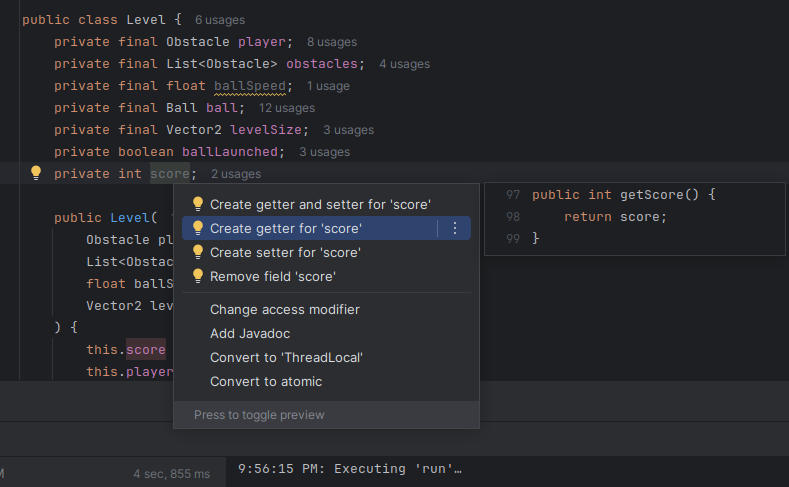Choose 'Convert to ThreadLocal' option
Image resolution: width=789 pixels, height=487 pixels.
pos(286,358)
